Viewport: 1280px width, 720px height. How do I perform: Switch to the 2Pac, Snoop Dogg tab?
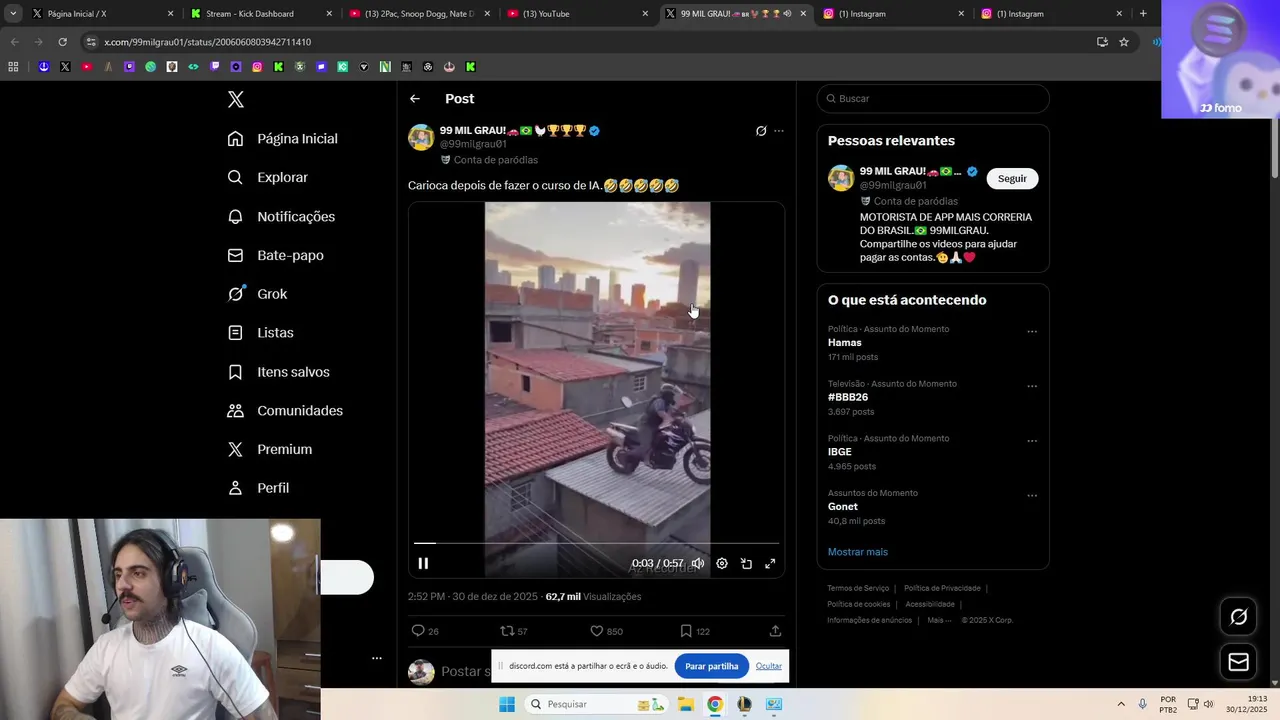click(418, 14)
